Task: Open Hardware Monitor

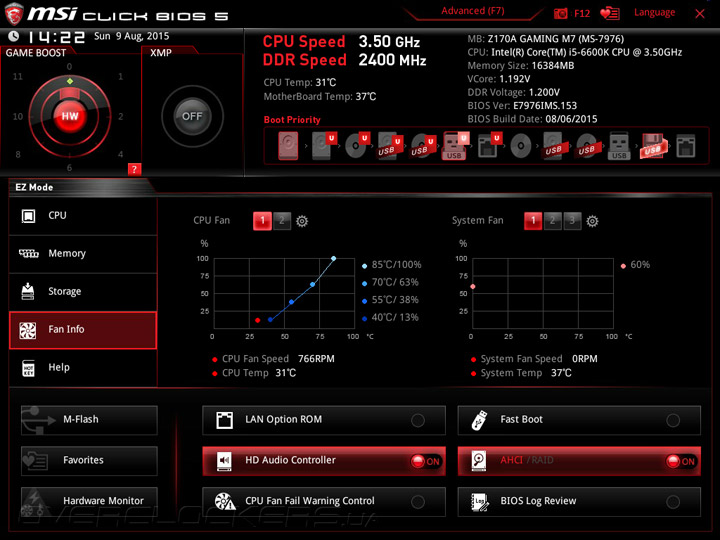Action: pyautogui.click(x=90, y=501)
